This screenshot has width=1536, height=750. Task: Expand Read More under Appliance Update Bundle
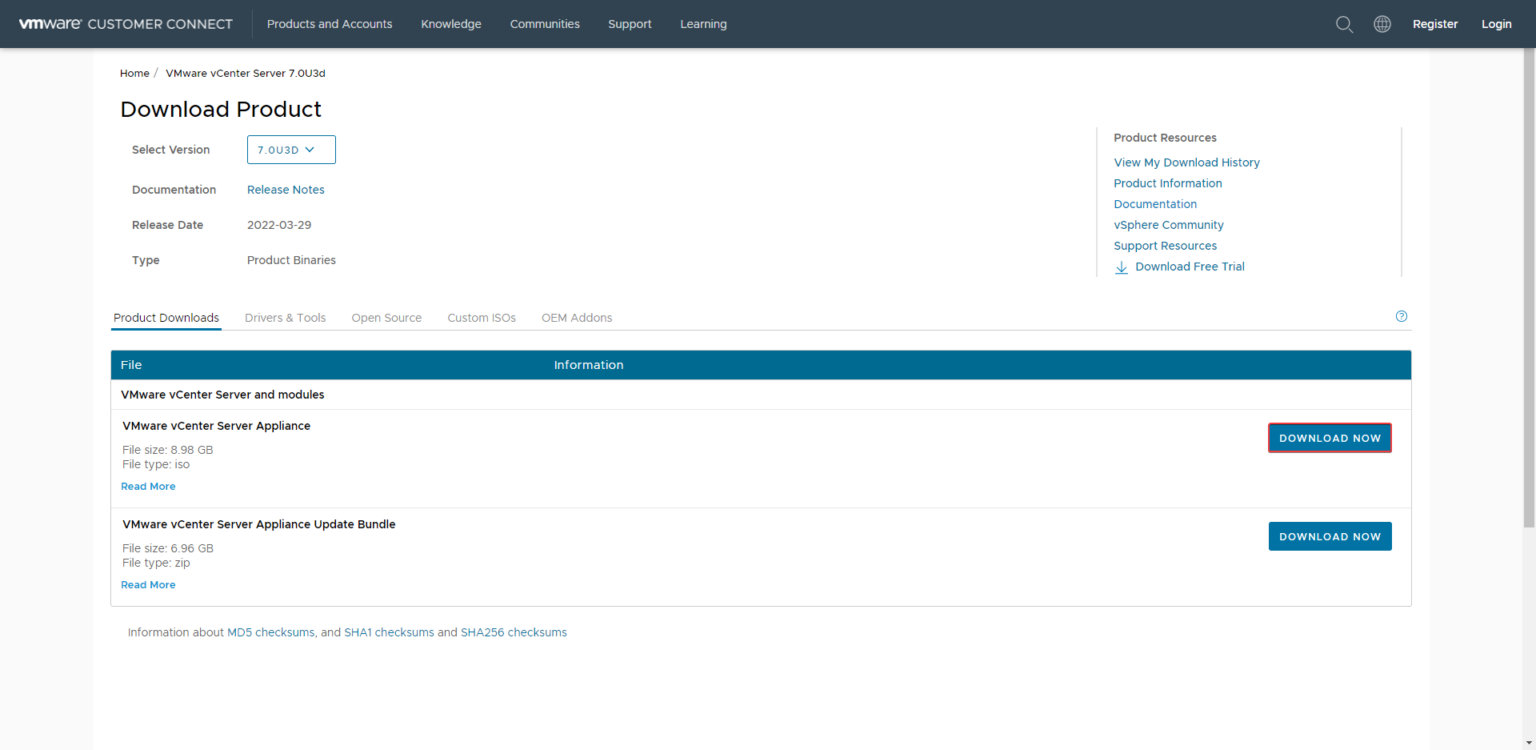pyautogui.click(x=148, y=584)
